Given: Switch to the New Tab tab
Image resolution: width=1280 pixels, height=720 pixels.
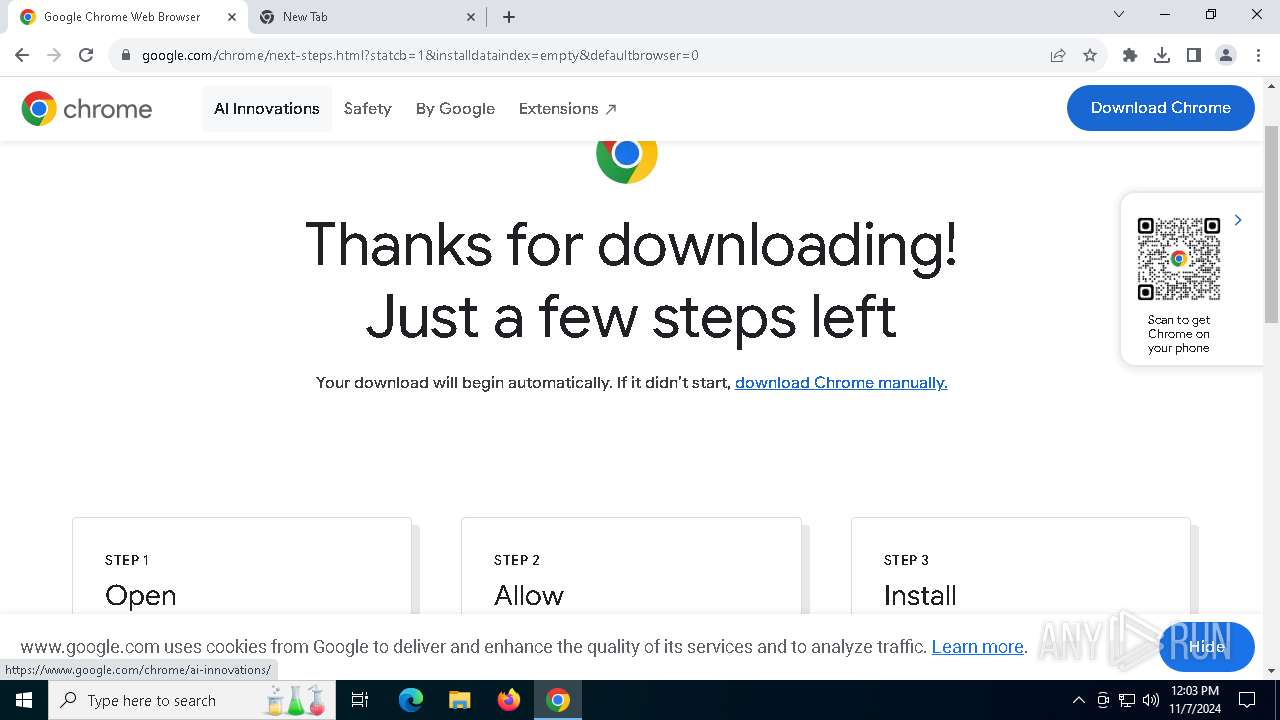Looking at the screenshot, I should pos(365,17).
